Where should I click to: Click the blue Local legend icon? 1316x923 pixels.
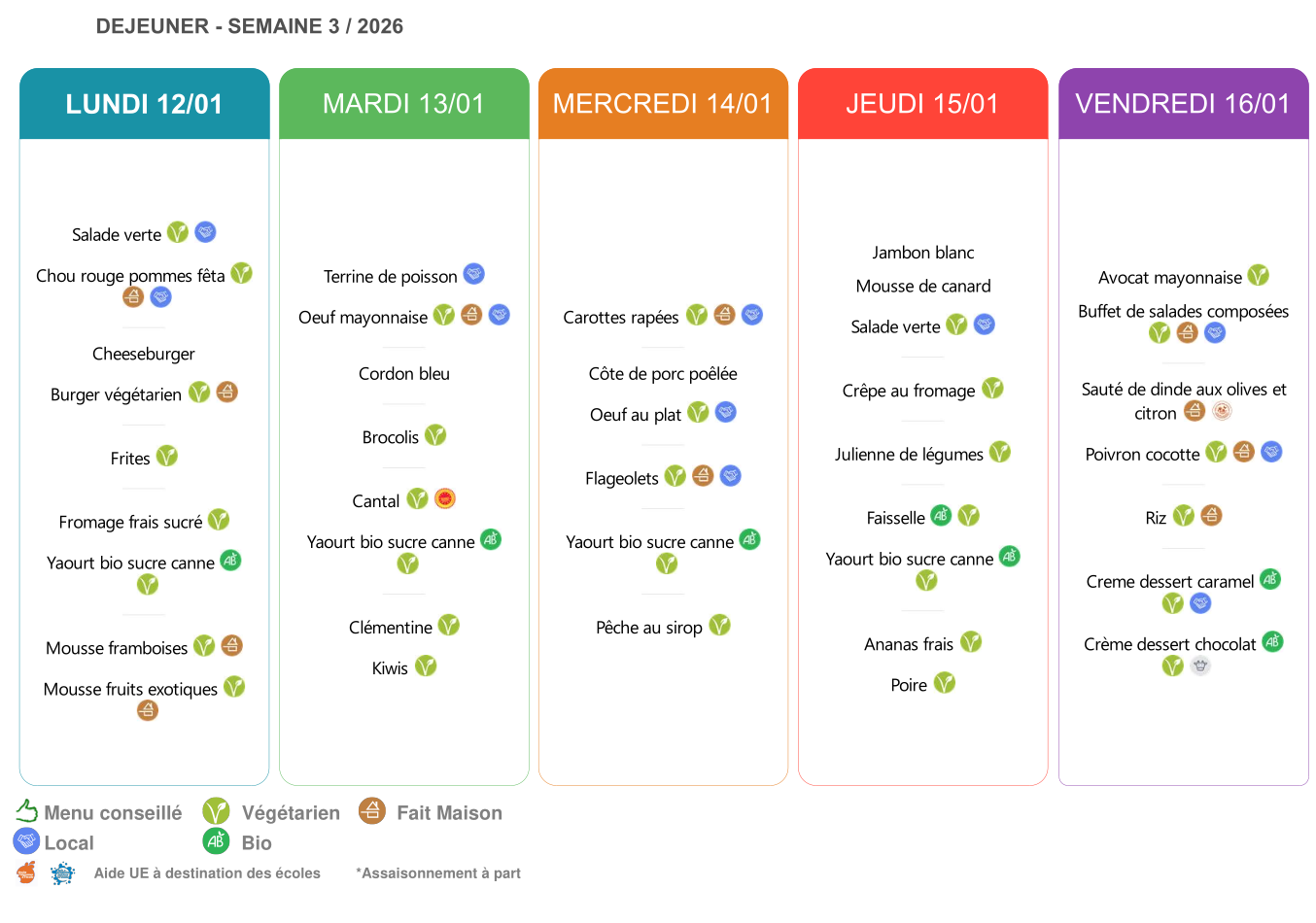click(26, 841)
